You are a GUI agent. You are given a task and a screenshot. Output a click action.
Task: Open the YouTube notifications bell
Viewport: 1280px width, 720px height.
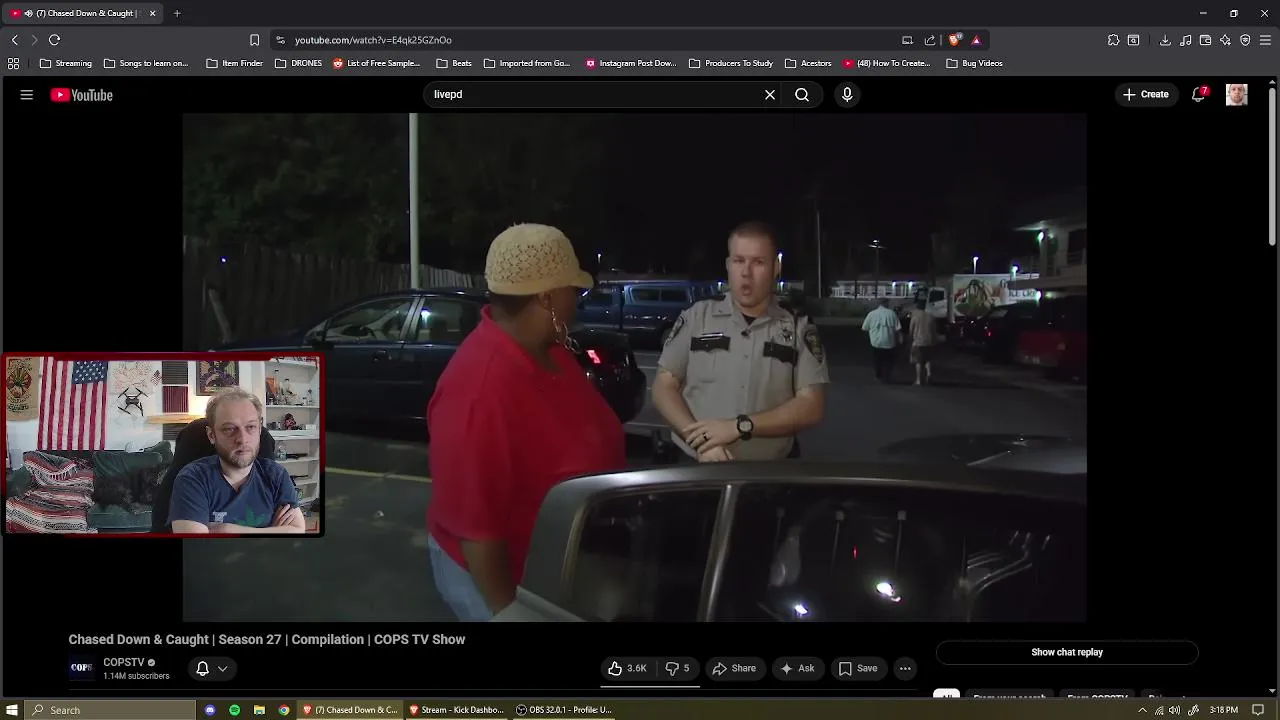click(1198, 94)
